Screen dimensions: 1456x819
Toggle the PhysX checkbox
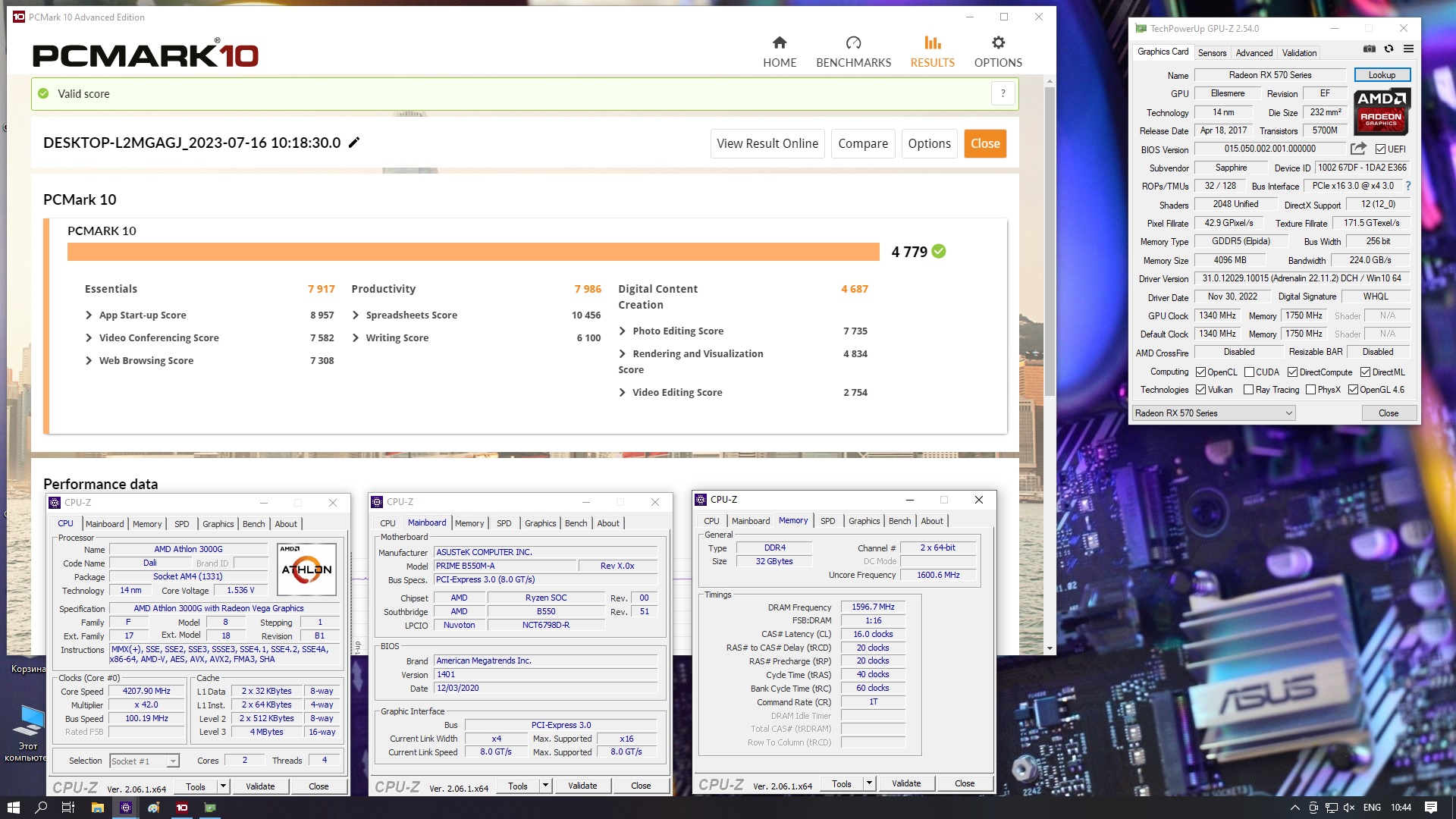[1310, 390]
